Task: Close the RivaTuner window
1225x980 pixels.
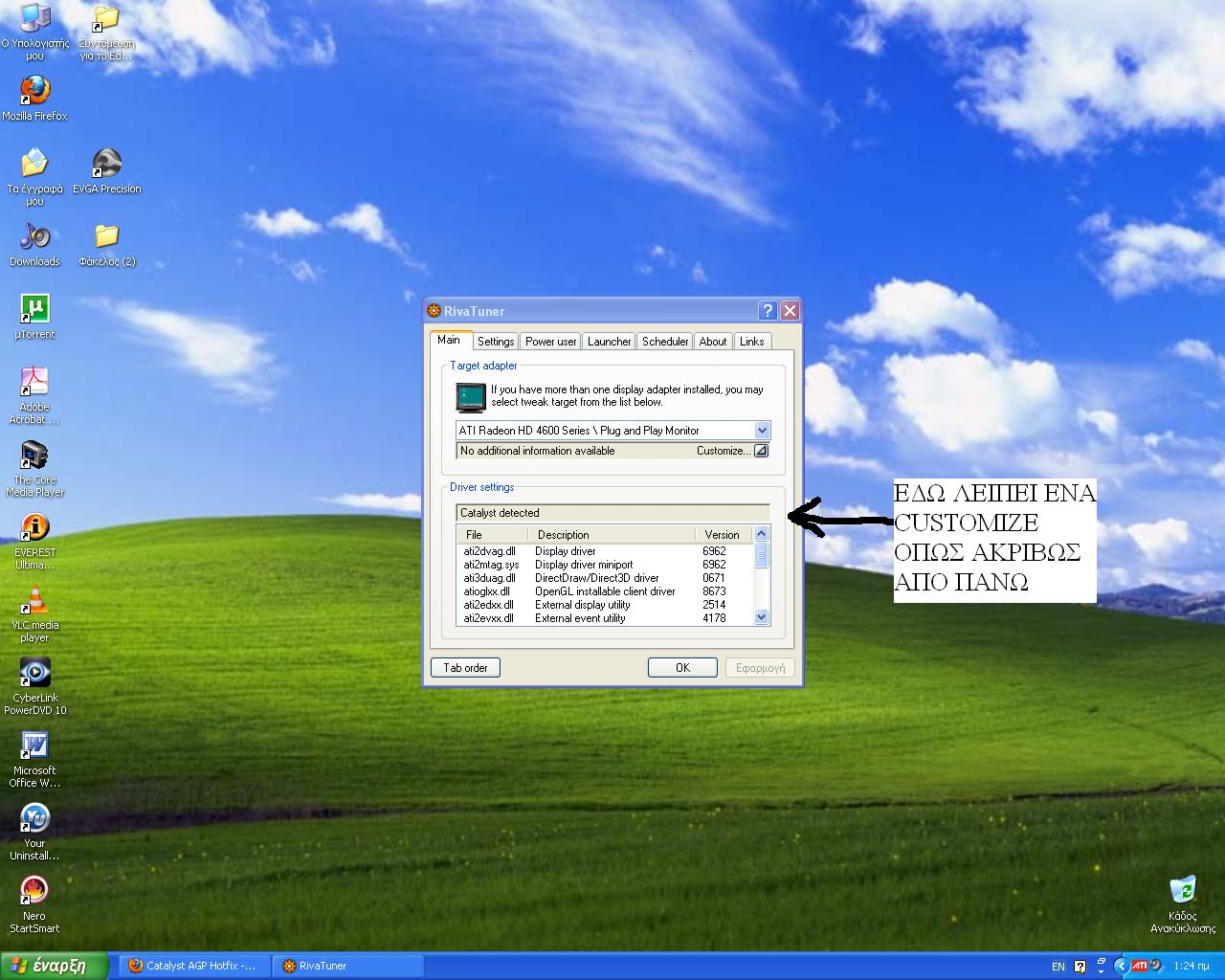Action: 790,310
